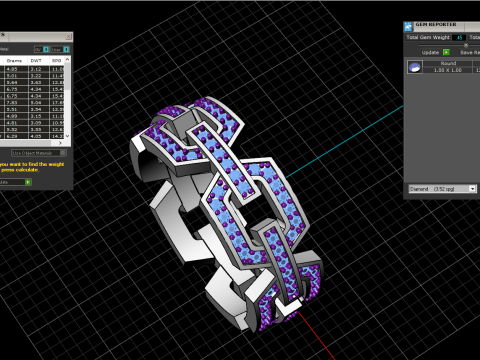The height and width of the screenshot is (360, 480).
Task: Select the 4.85 grams cell
Action: coord(16,69)
